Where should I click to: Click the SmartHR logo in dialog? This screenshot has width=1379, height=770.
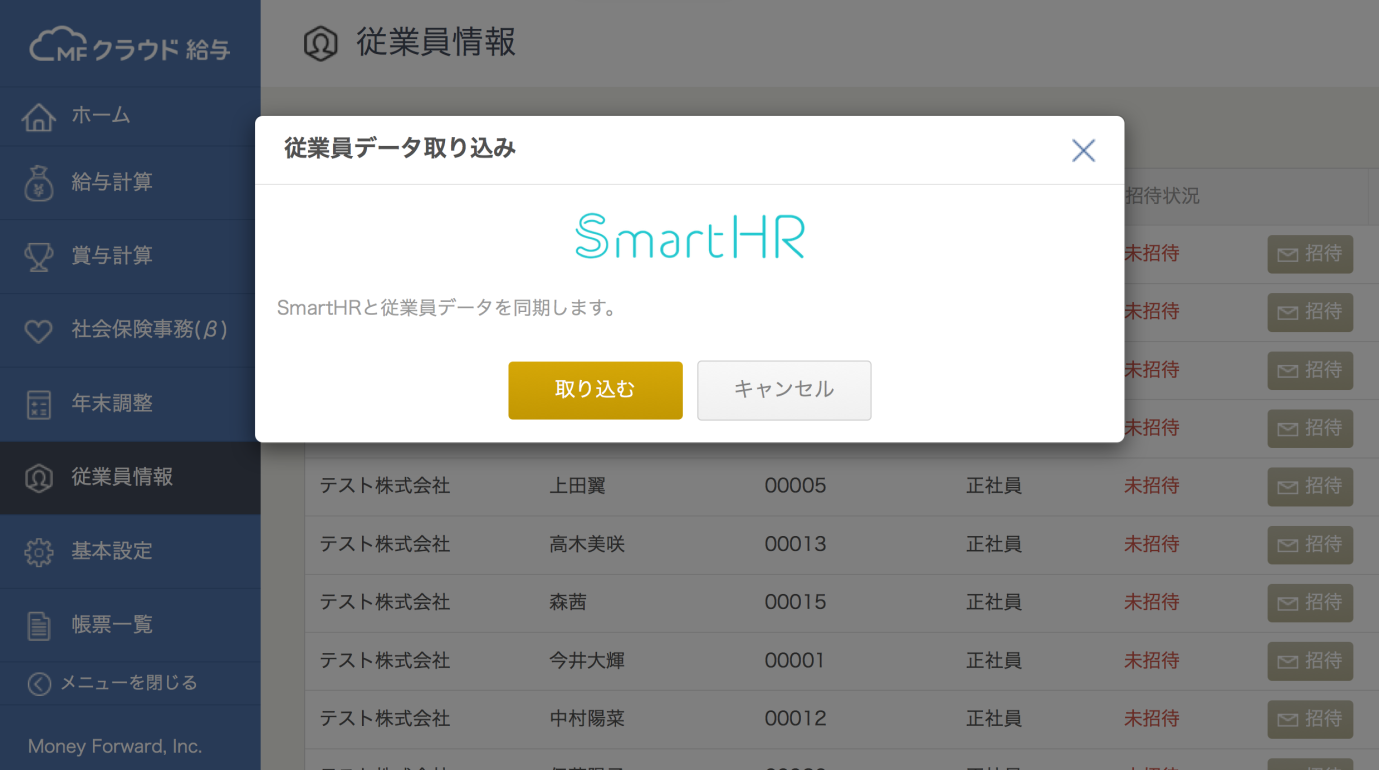(690, 236)
